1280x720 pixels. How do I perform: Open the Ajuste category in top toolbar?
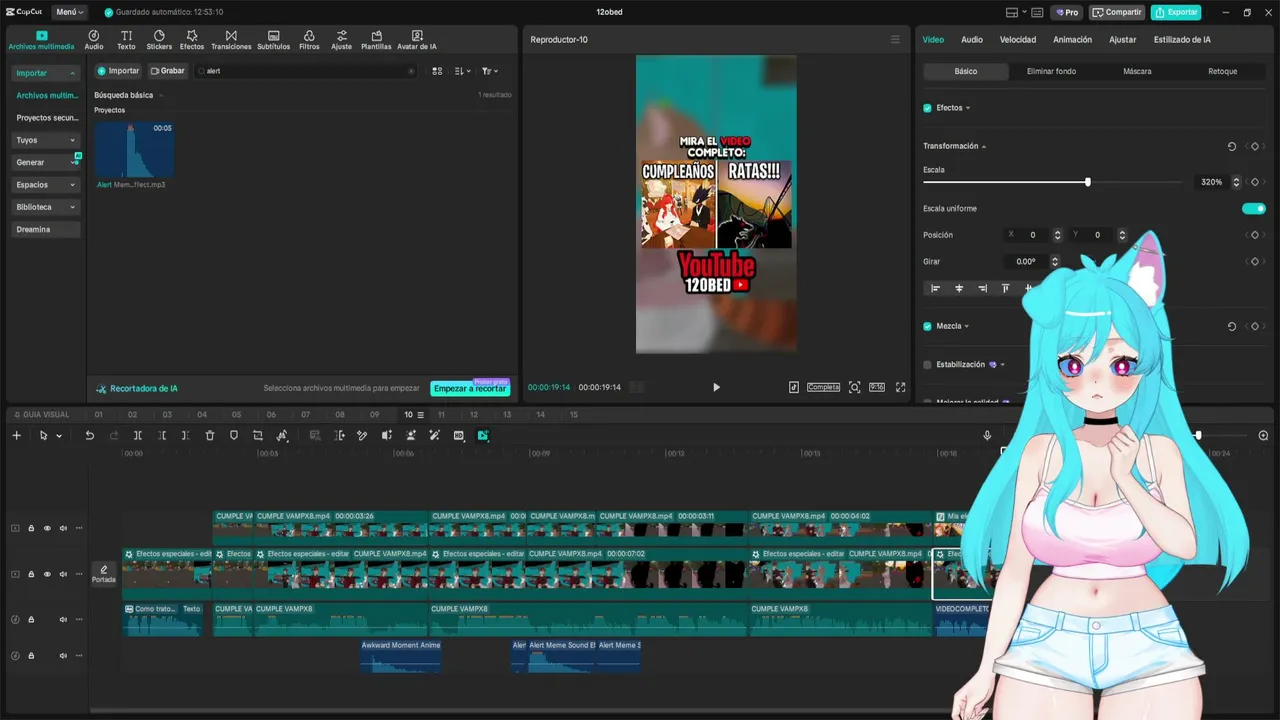point(342,40)
